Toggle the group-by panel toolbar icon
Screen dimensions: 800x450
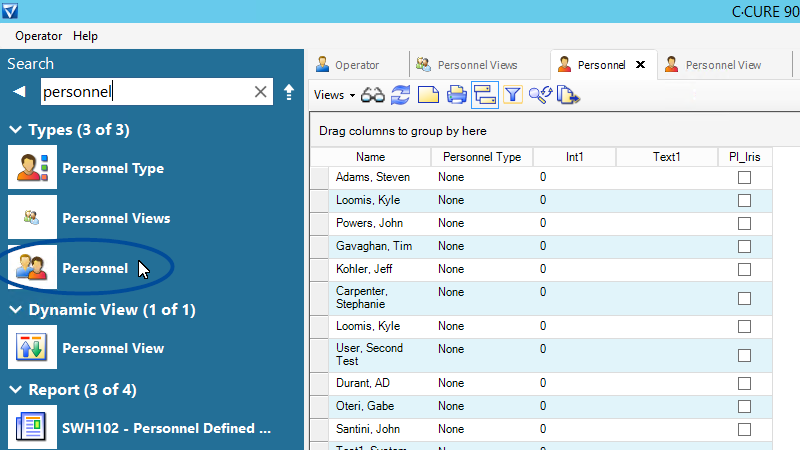click(x=485, y=95)
